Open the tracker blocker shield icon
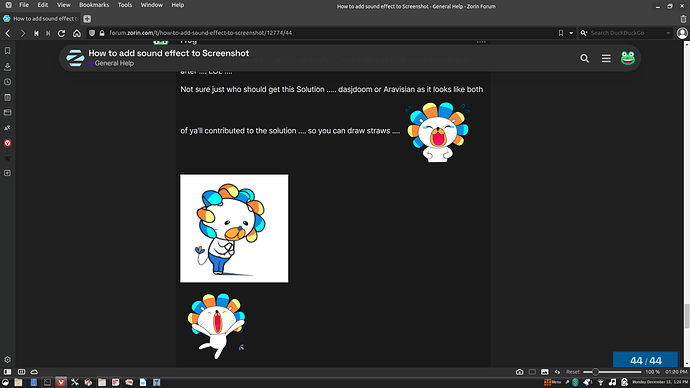690x388 pixels. pyautogui.click(x=92, y=33)
